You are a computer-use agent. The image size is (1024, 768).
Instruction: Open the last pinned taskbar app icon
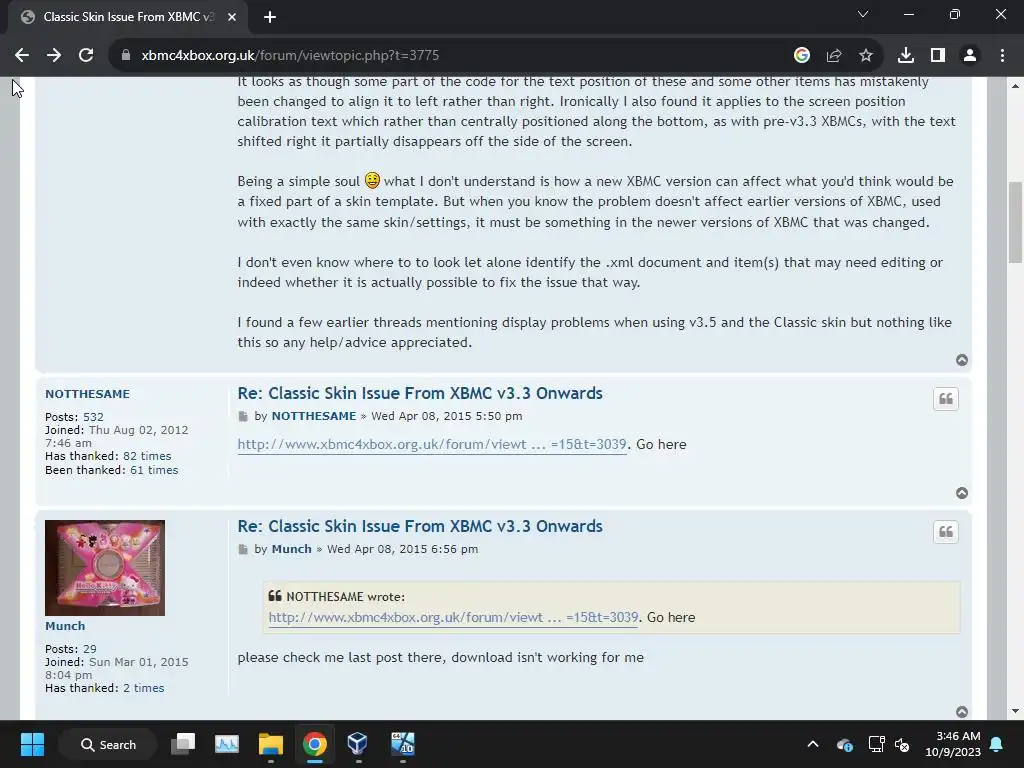click(402, 744)
